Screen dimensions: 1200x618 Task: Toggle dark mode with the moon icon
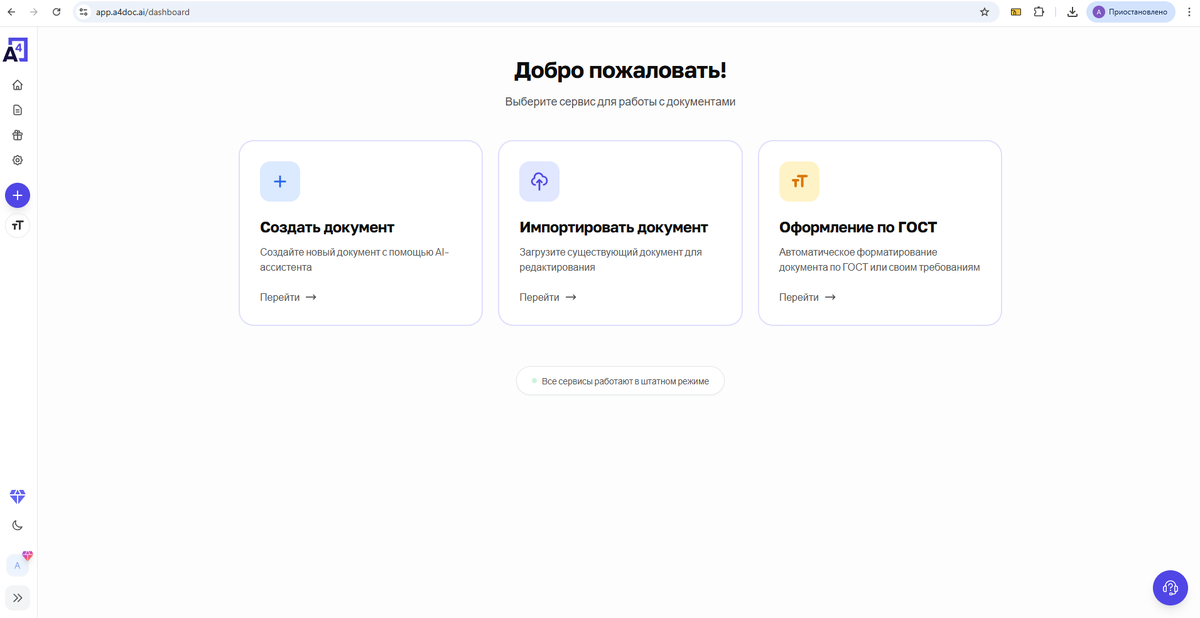[17, 525]
